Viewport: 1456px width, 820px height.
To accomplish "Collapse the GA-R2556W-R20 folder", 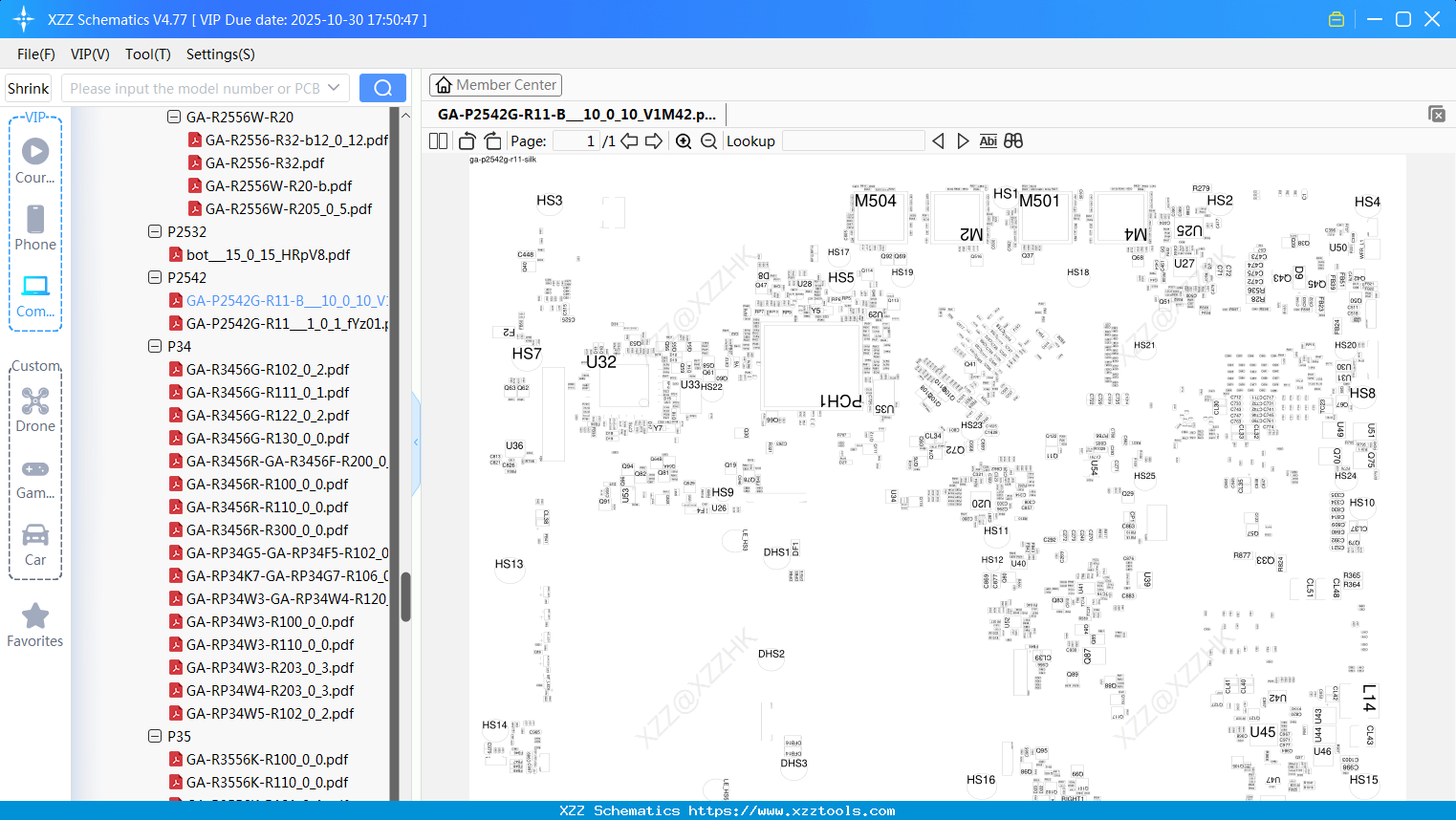I will tap(174, 117).
